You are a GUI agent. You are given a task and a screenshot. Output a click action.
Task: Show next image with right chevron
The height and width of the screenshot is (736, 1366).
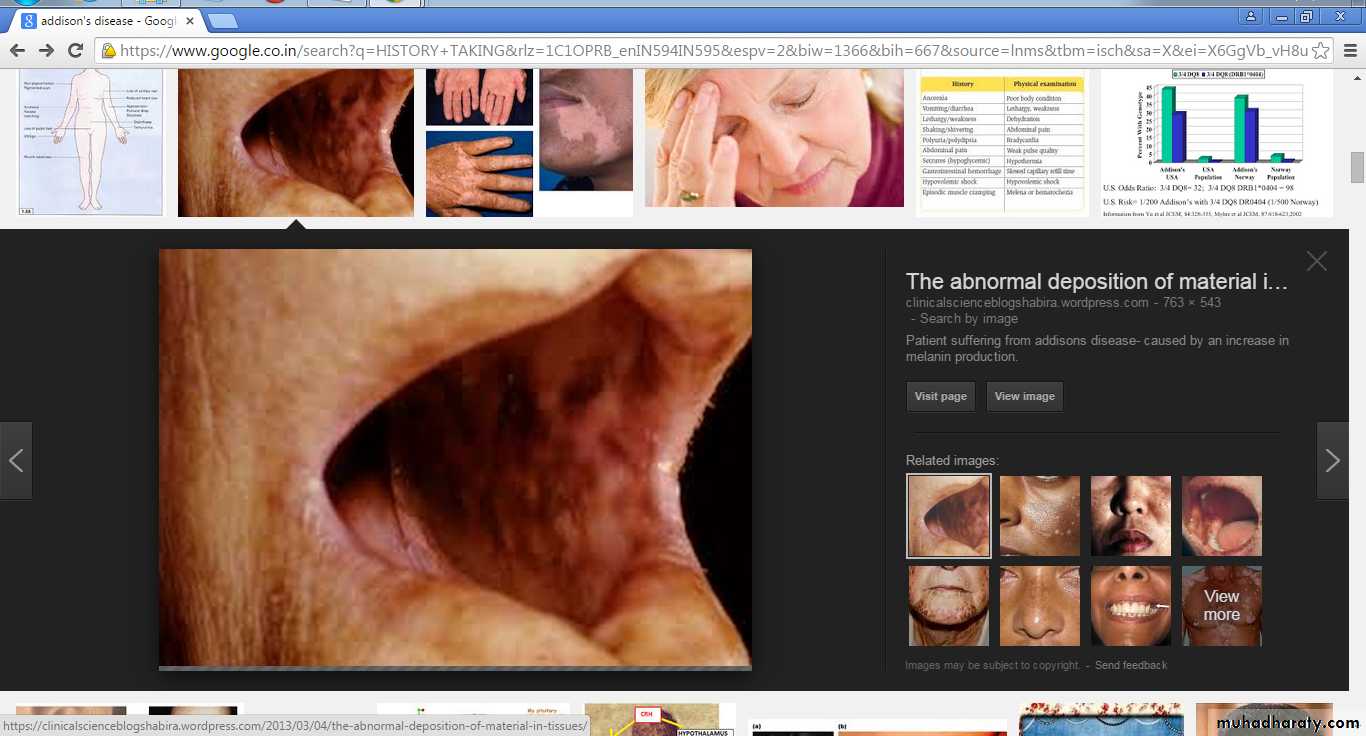click(1332, 460)
